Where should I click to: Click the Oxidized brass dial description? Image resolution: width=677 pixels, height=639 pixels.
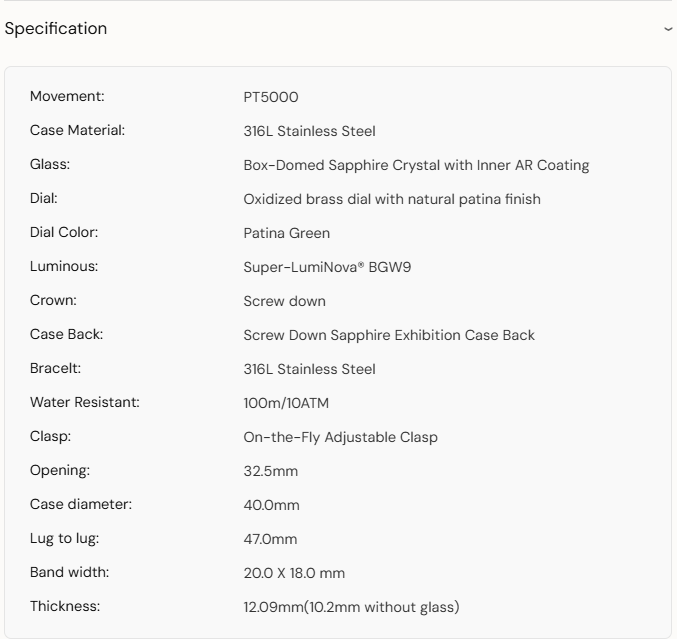392,199
